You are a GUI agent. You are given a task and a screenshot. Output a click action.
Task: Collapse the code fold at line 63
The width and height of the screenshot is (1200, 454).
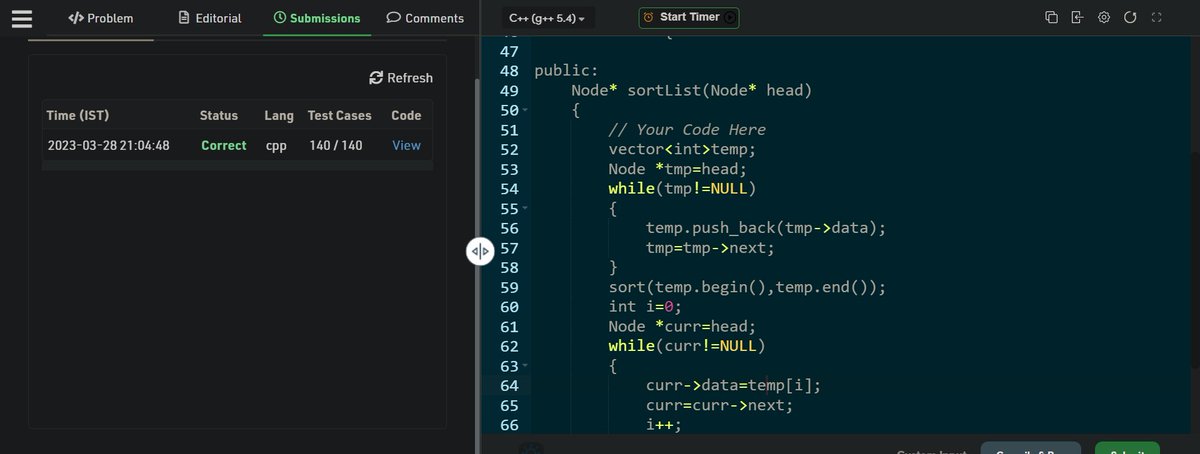[x=524, y=366]
